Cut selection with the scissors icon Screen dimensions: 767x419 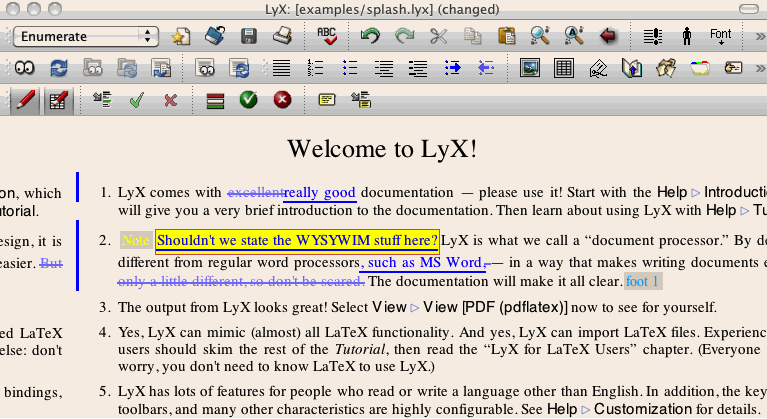tap(438, 36)
